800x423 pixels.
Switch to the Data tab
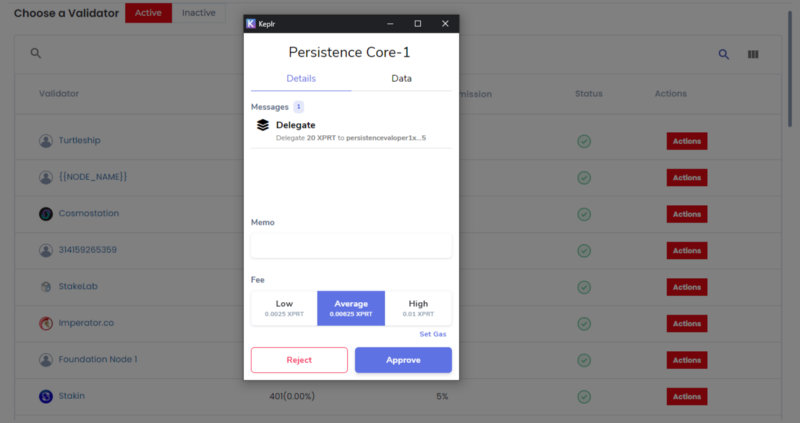[x=402, y=79]
